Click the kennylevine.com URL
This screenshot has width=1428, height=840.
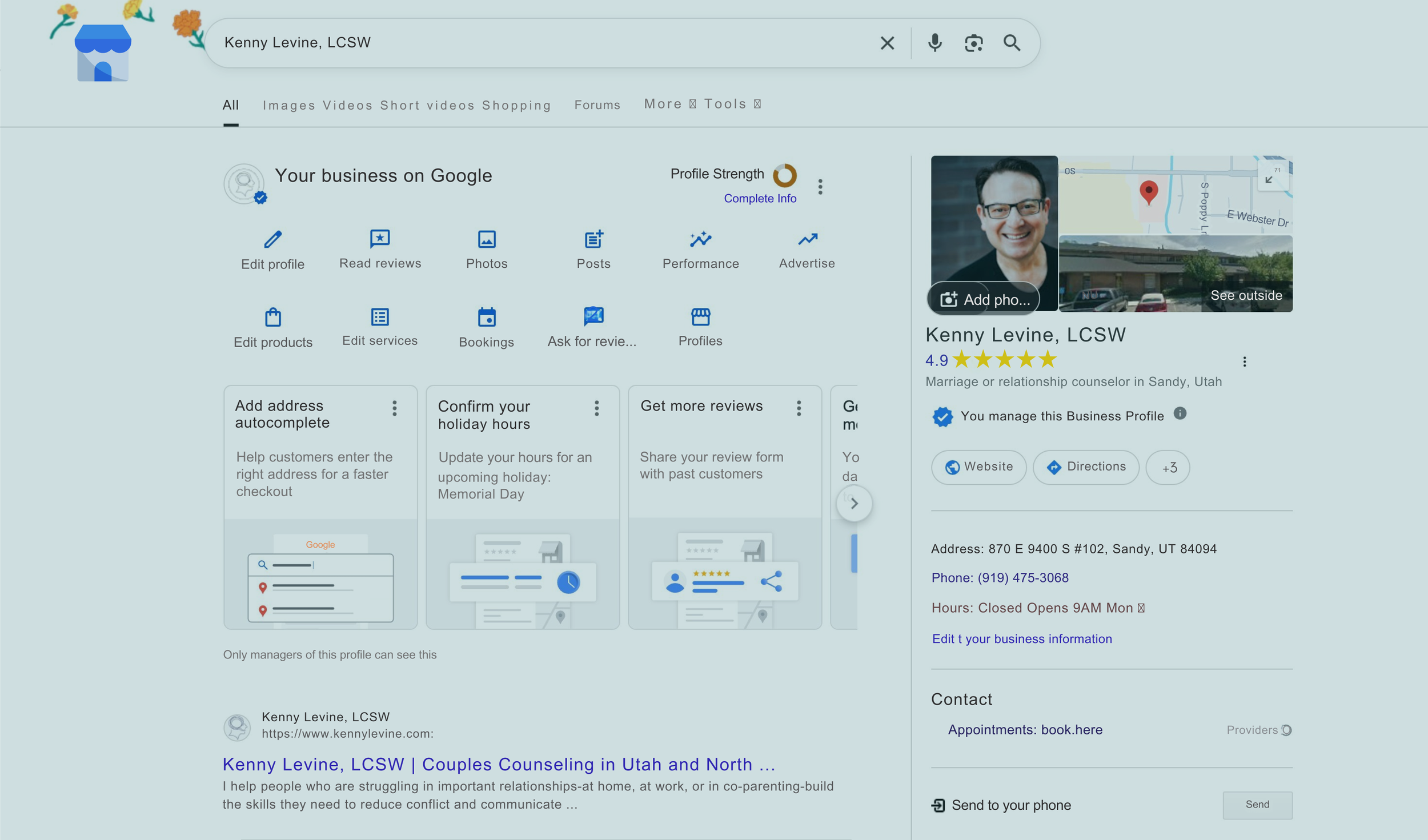(x=347, y=734)
